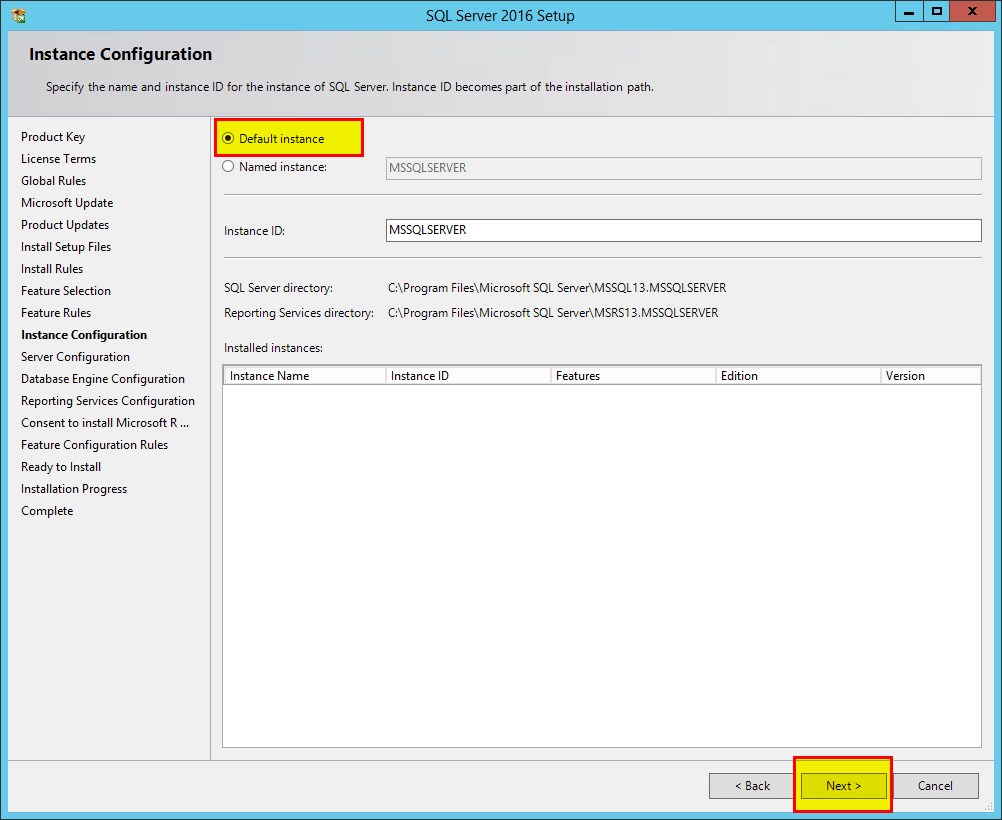Click the Back button

(x=751, y=785)
